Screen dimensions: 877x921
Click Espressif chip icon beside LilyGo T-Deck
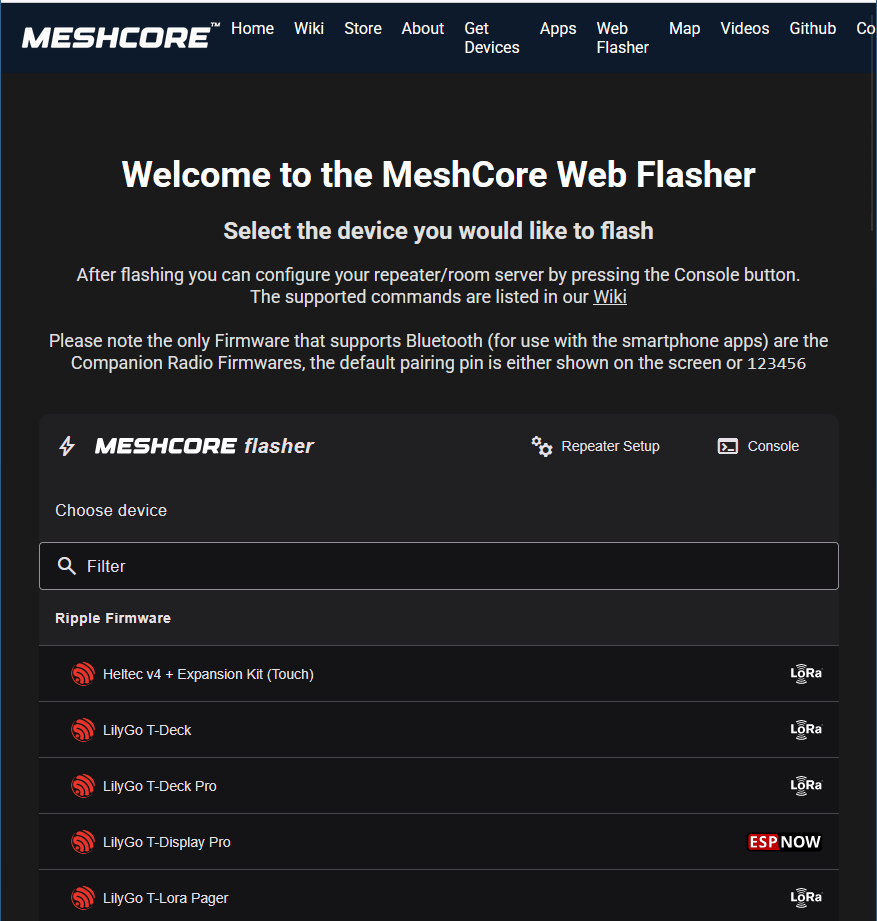click(x=82, y=730)
